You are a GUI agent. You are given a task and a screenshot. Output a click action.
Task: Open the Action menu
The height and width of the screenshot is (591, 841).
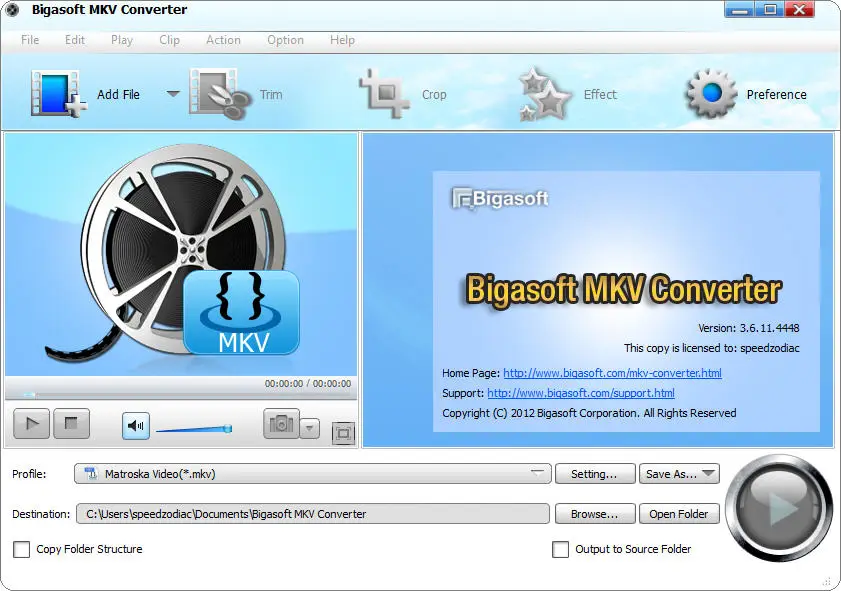[223, 40]
